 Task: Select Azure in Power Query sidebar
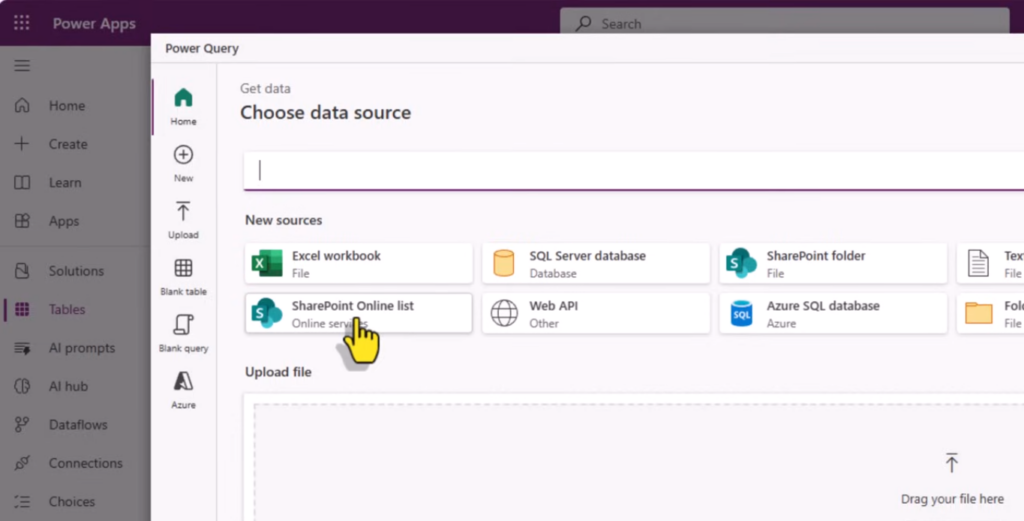(x=184, y=390)
